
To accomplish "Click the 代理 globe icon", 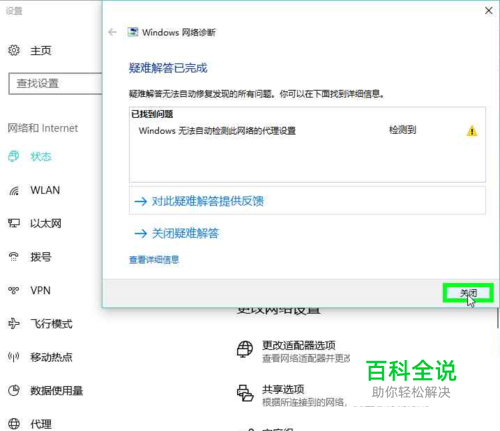I will click(14, 424).
